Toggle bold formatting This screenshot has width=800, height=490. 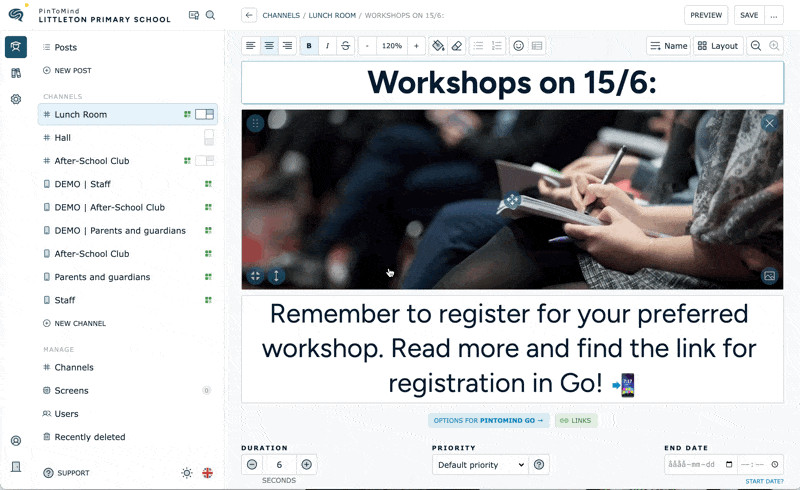pyautogui.click(x=309, y=46)
